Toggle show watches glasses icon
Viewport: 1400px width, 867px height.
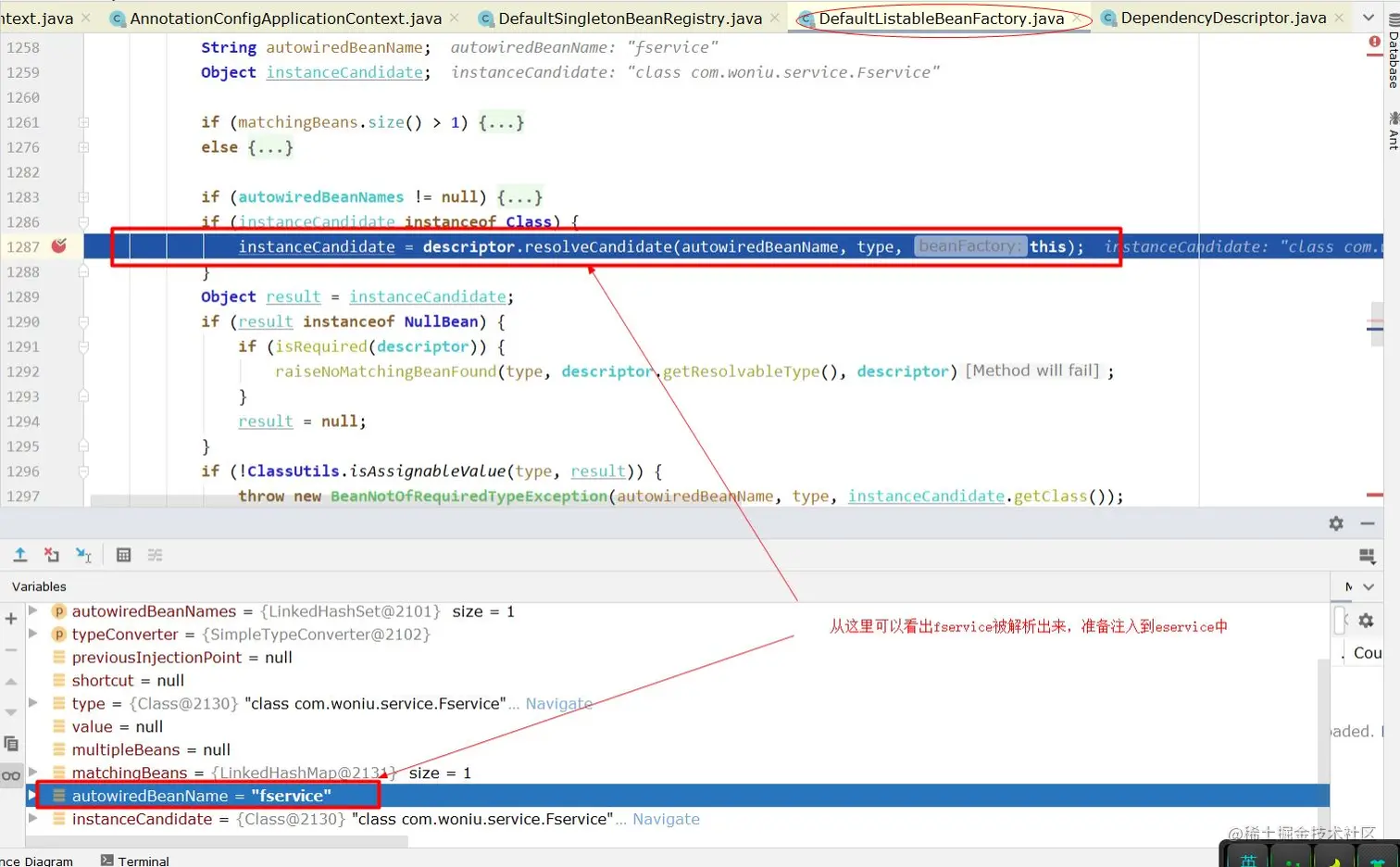11,775
